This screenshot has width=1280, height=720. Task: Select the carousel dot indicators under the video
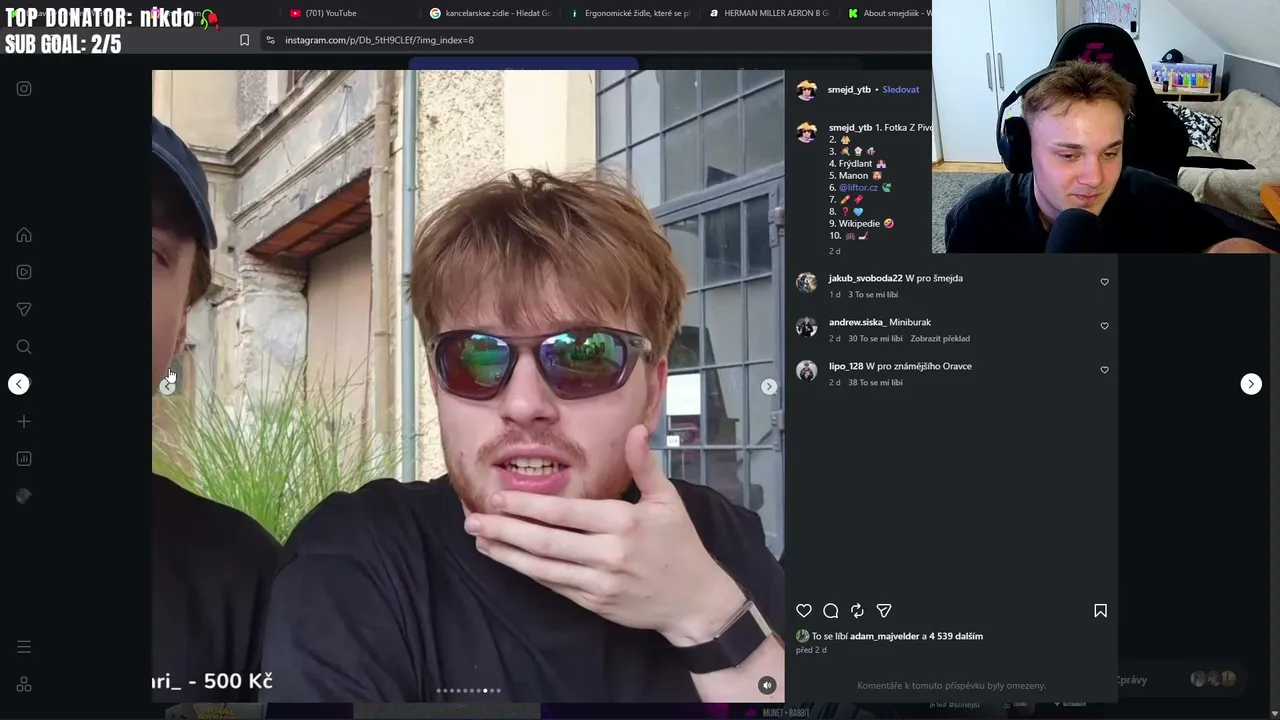[469, 690]
